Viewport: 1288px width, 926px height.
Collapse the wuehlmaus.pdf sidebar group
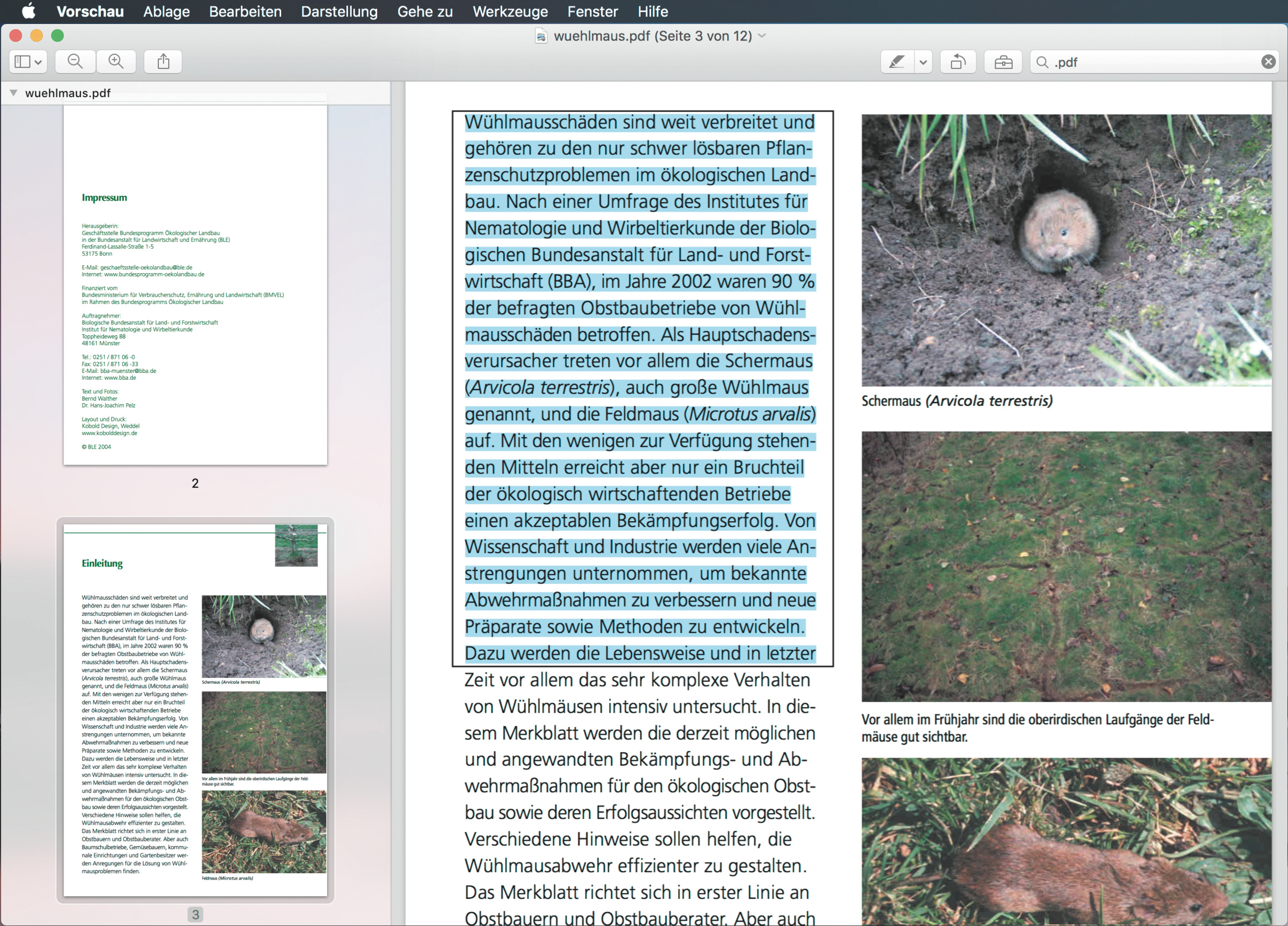(x=14, y=92)
